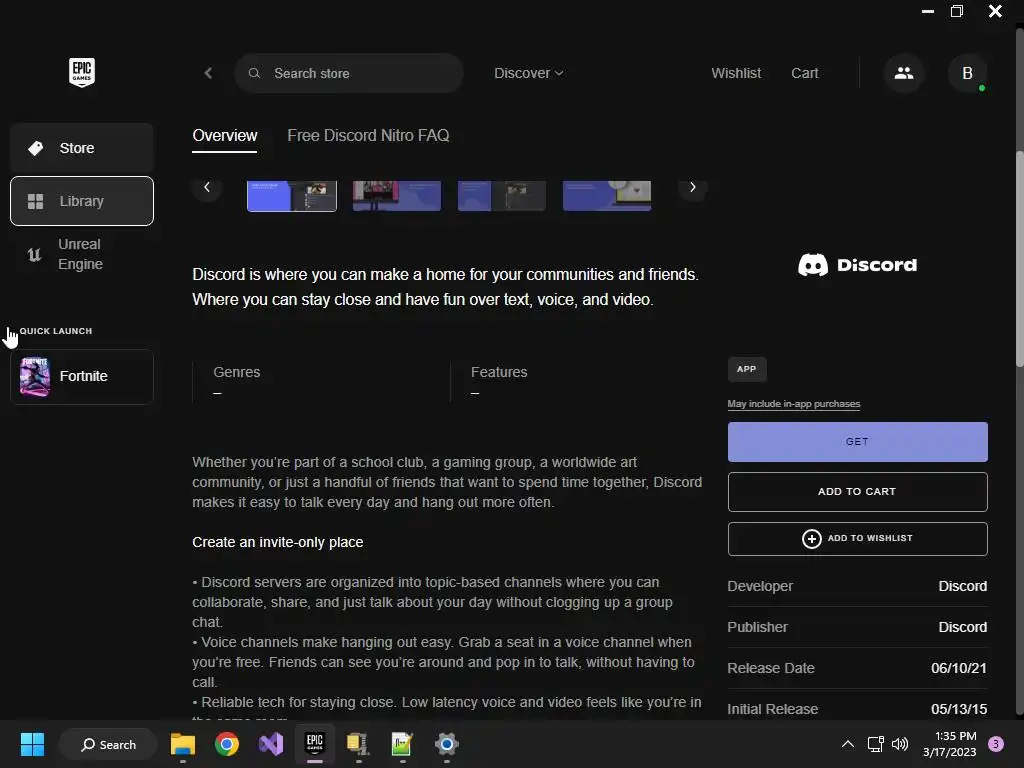Click the initial release date 05/13/15

point(959,709)
